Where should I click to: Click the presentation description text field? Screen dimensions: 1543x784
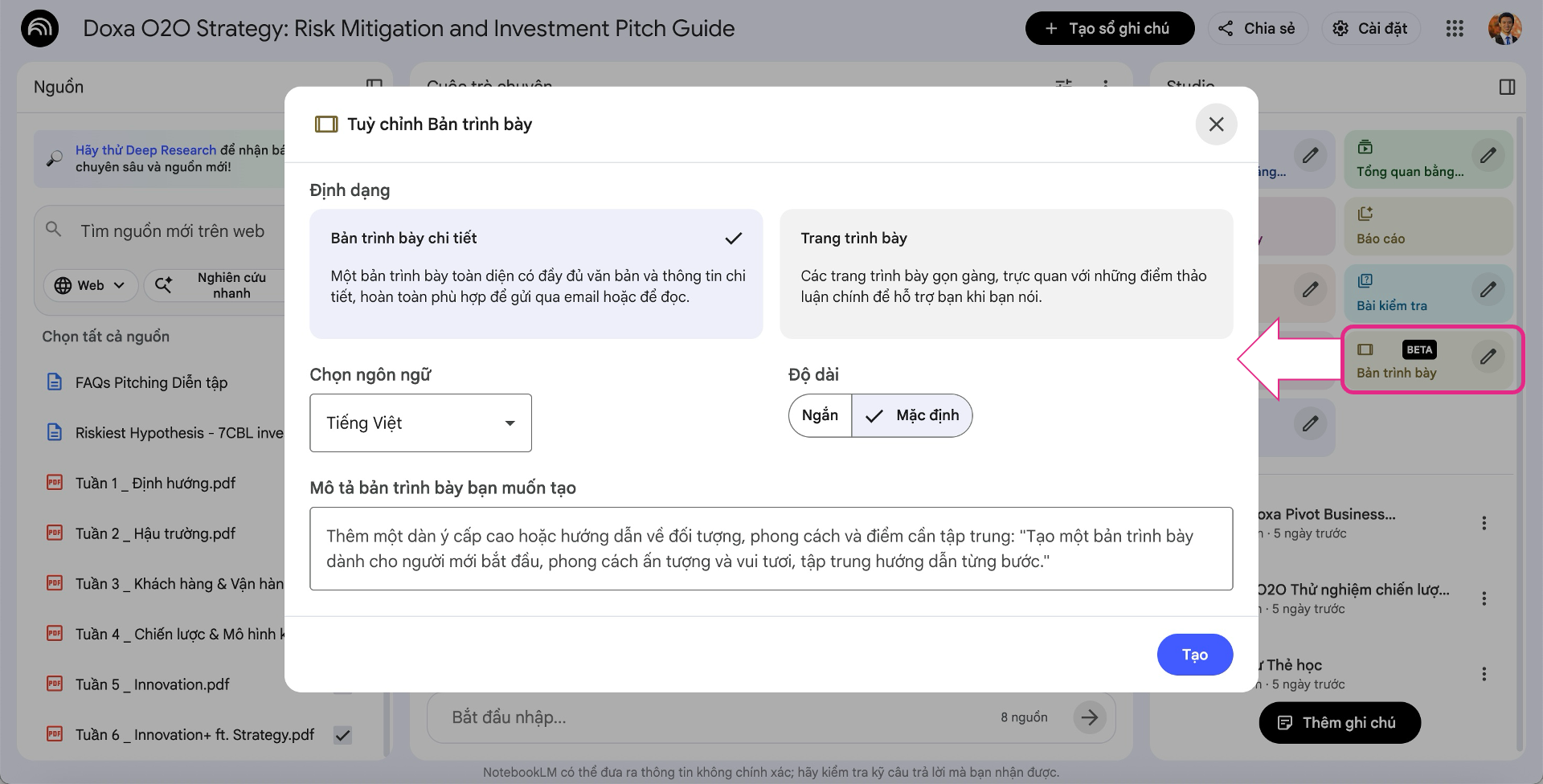[771, 549]
